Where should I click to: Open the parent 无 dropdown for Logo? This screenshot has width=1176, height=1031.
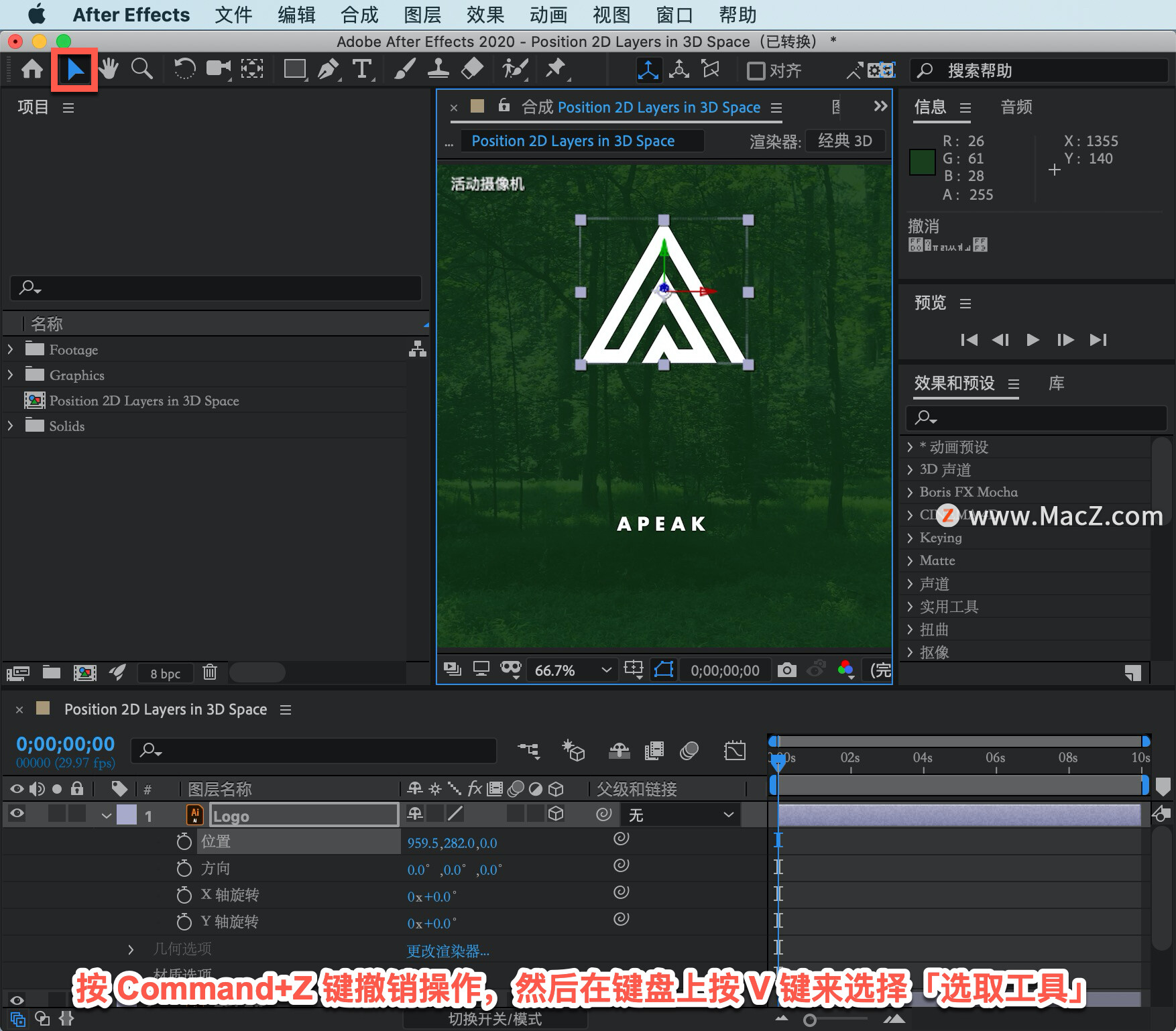pos(681,814)
